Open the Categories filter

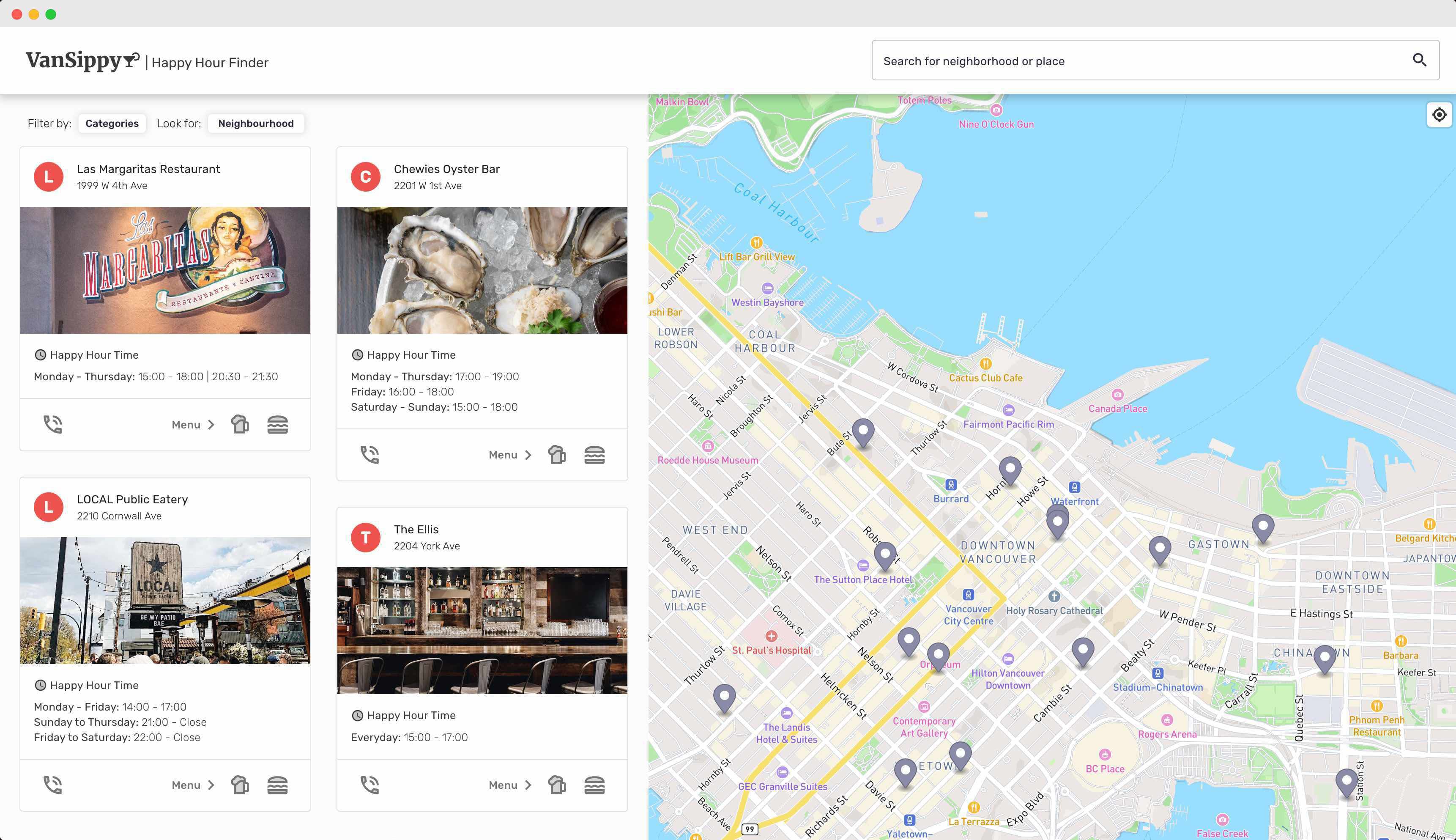(112, 124)
